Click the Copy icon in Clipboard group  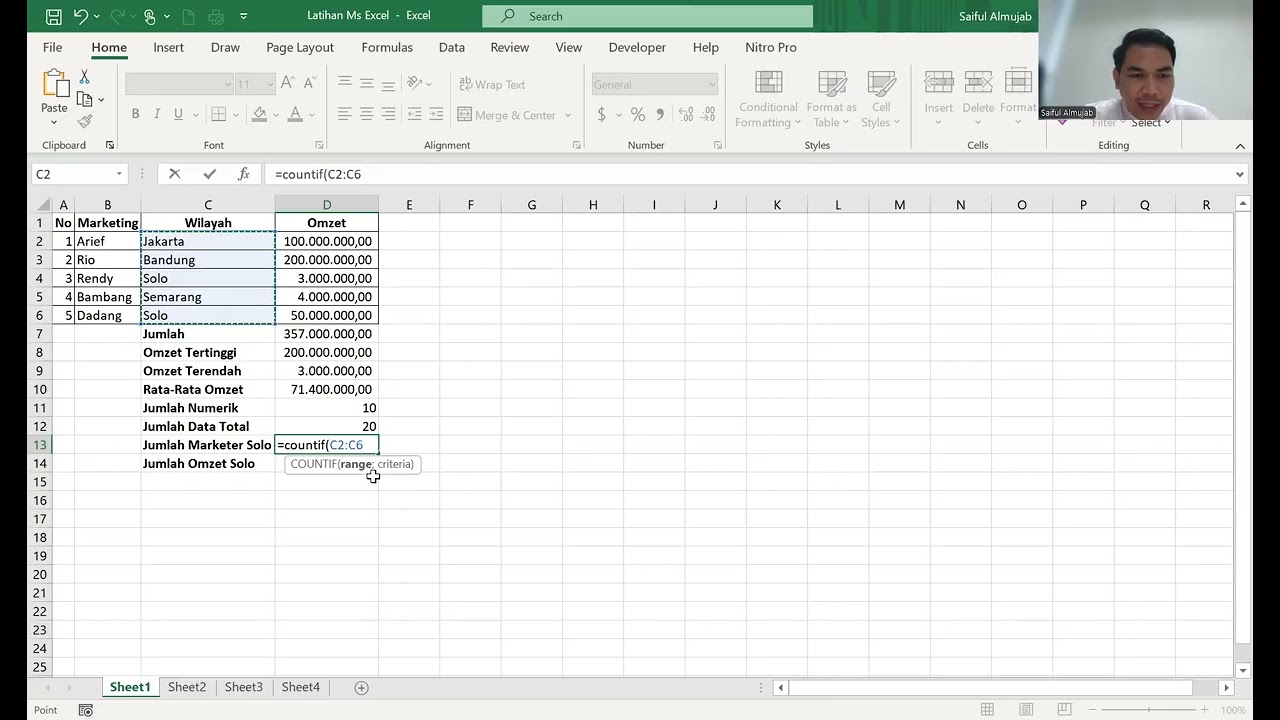(85, 99)
